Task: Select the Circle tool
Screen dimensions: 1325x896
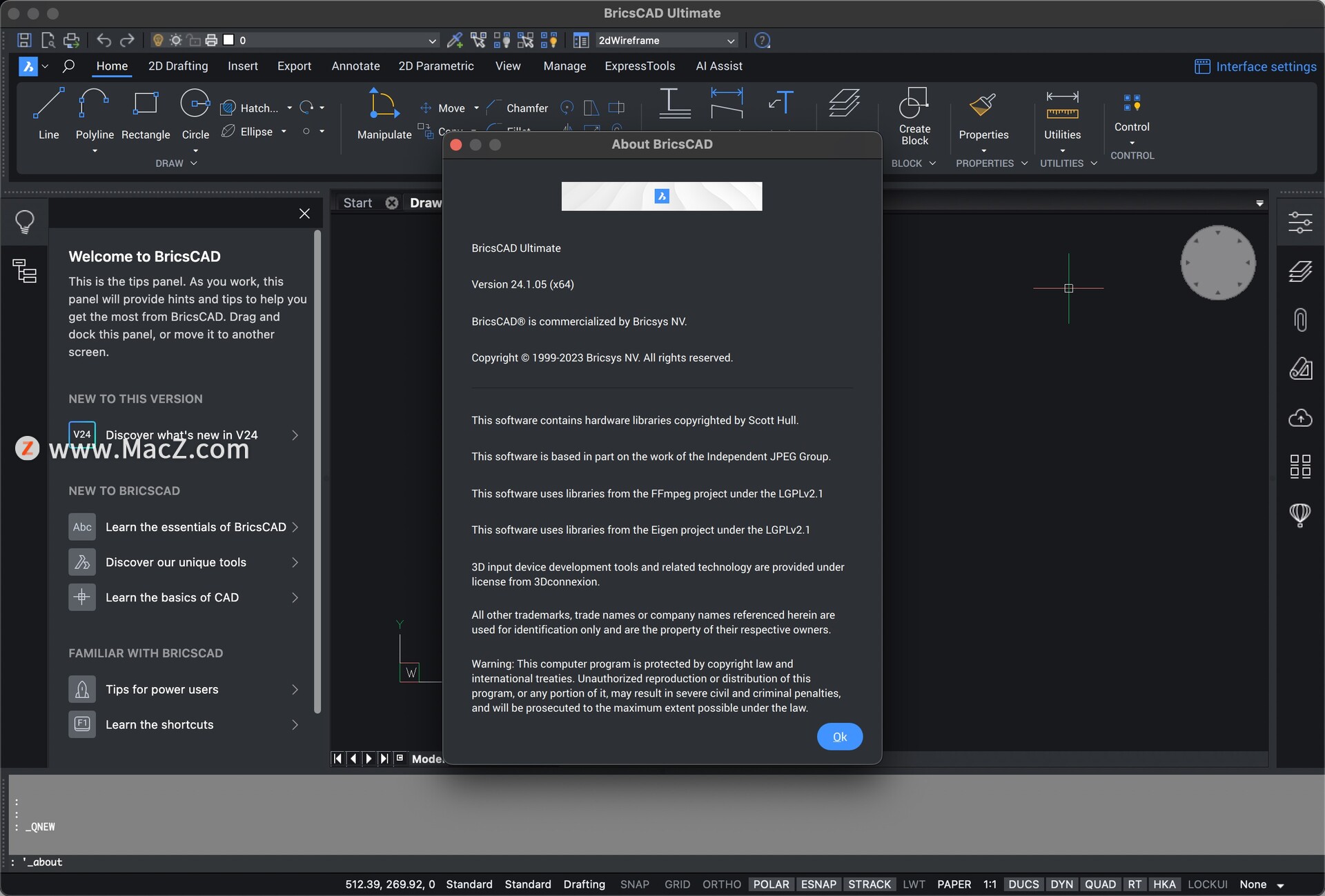Action: 195,114
